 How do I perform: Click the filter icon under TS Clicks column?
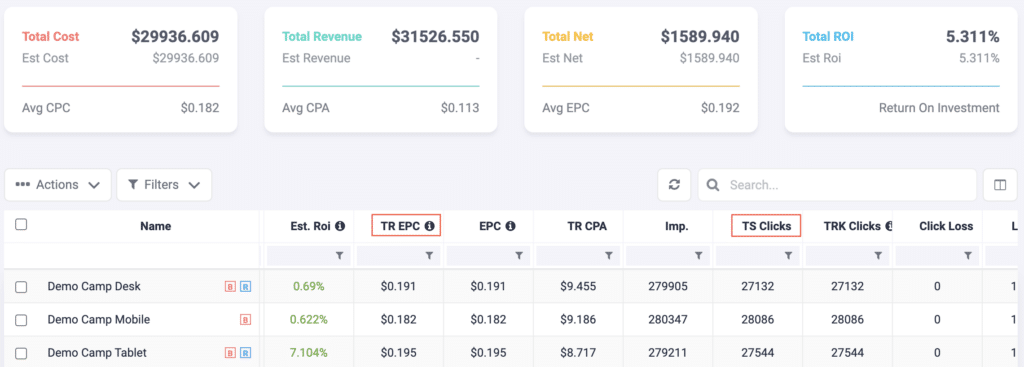coord(788,257)
